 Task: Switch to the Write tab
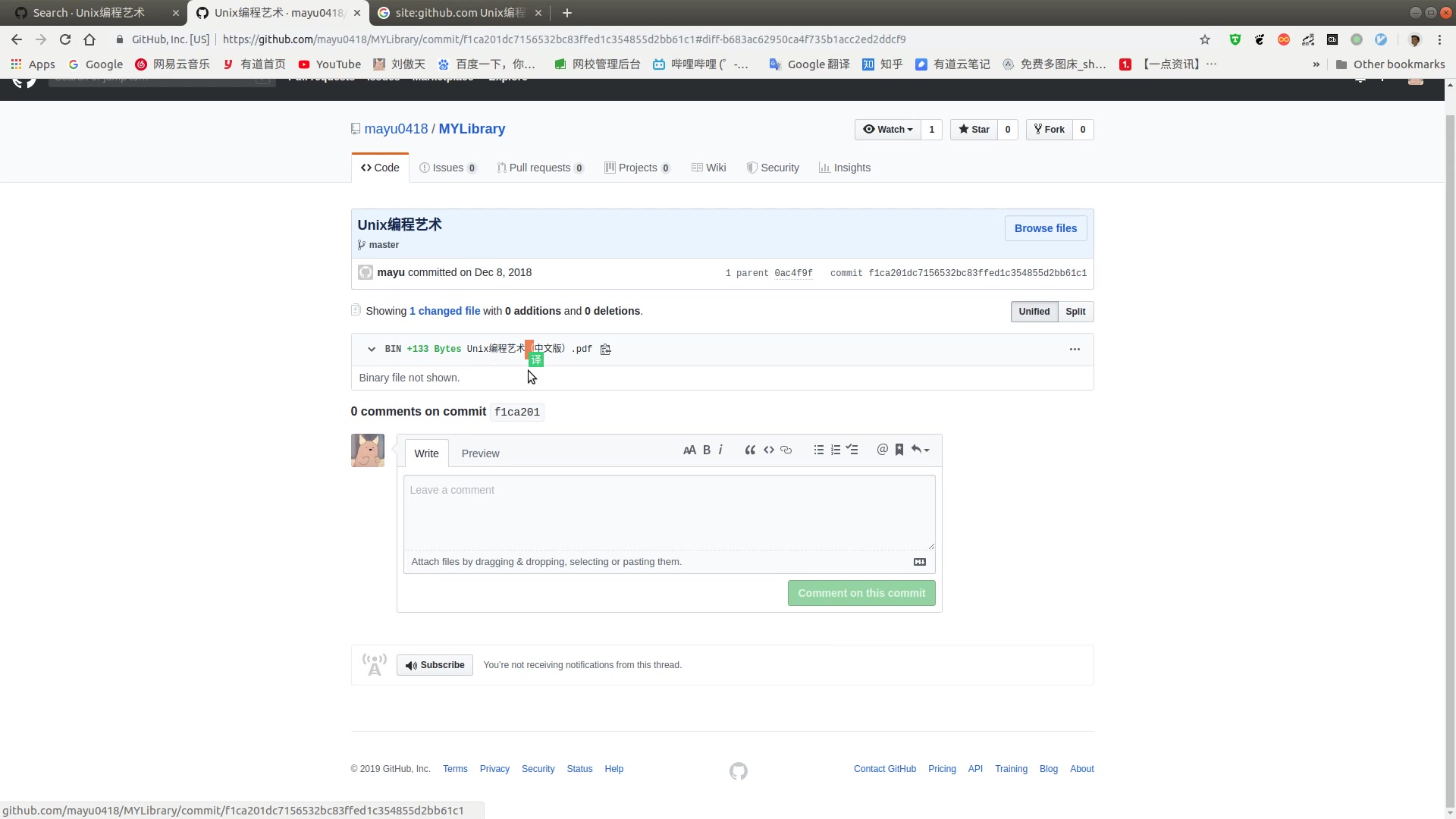click(426, 454)
